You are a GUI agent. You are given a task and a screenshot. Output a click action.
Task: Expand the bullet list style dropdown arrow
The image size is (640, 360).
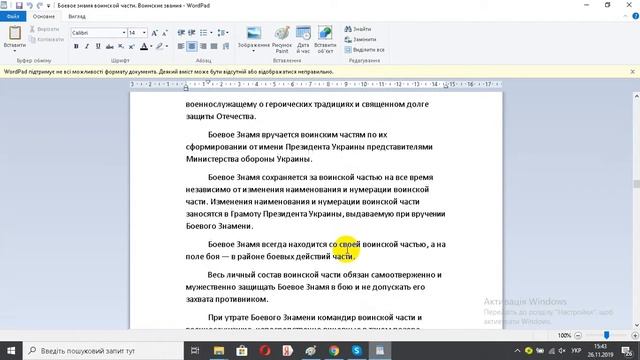point(211,33)
